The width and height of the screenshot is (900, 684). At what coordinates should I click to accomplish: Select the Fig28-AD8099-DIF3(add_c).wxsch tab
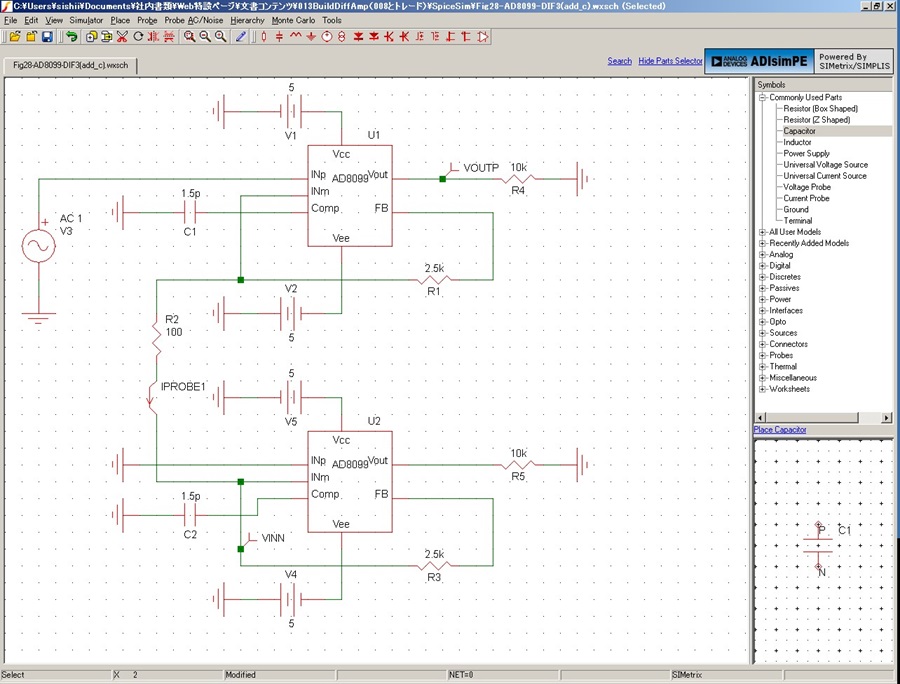tap(71, 65)
